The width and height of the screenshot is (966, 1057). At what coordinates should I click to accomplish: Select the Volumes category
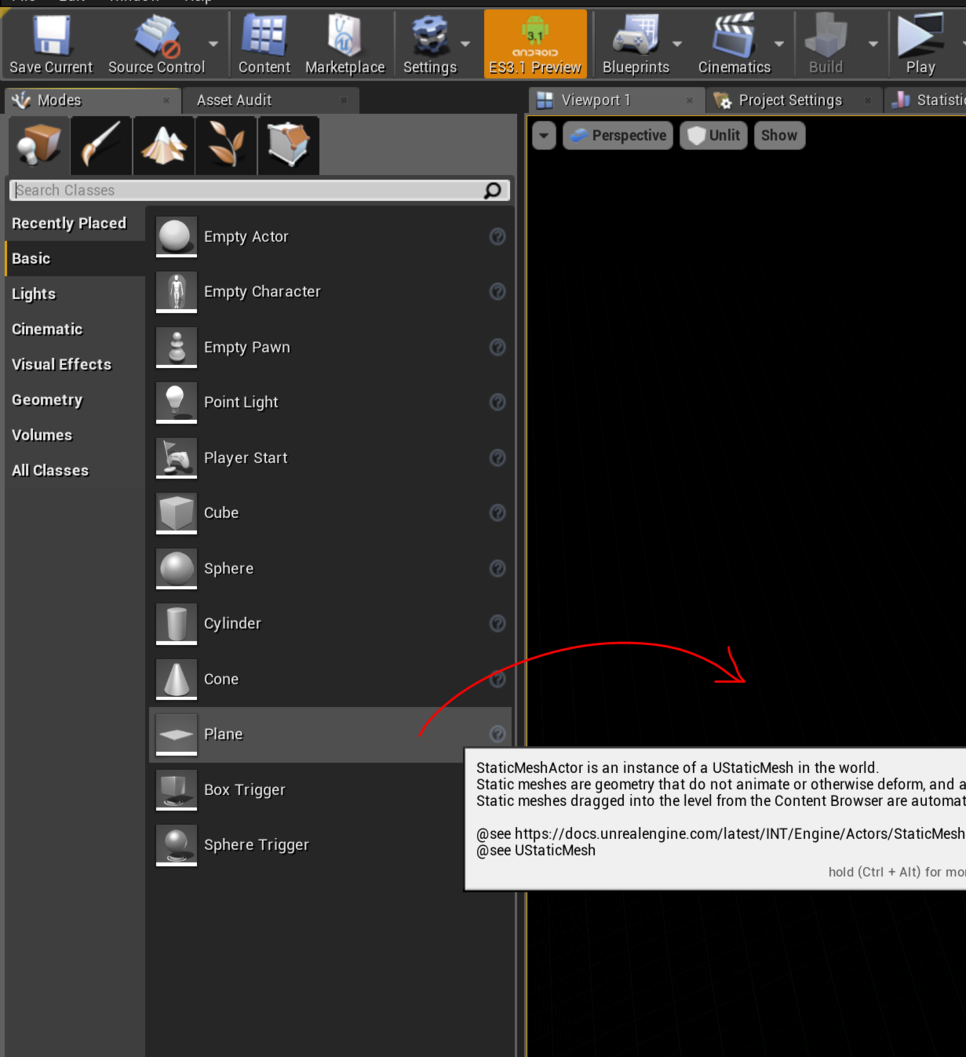coord(75,435)
